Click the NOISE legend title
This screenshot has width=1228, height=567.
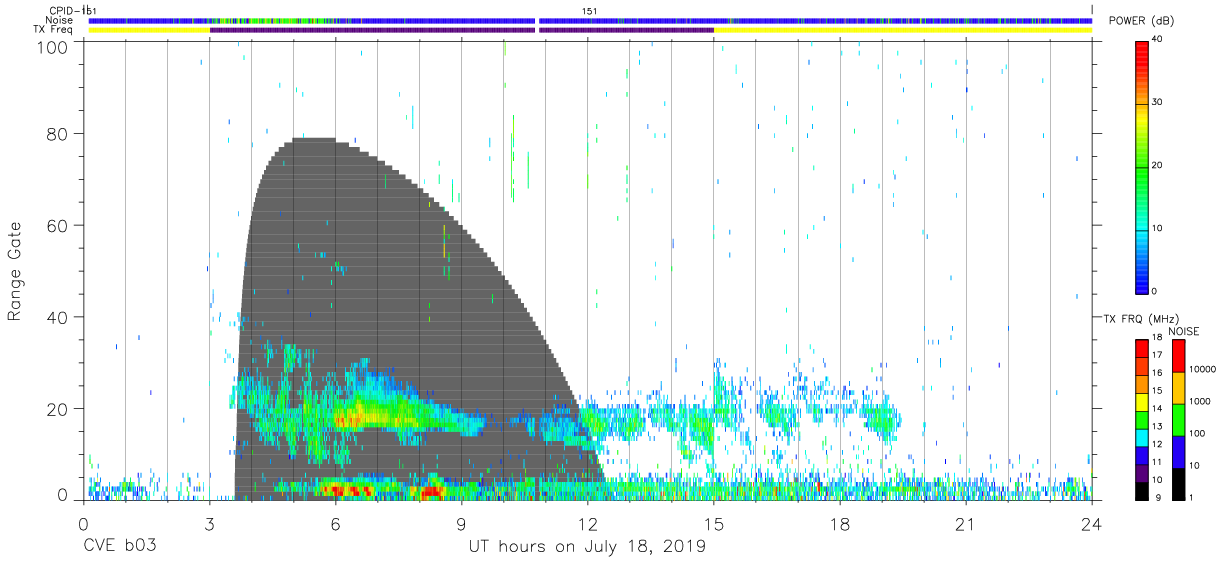coord(1184,331)
